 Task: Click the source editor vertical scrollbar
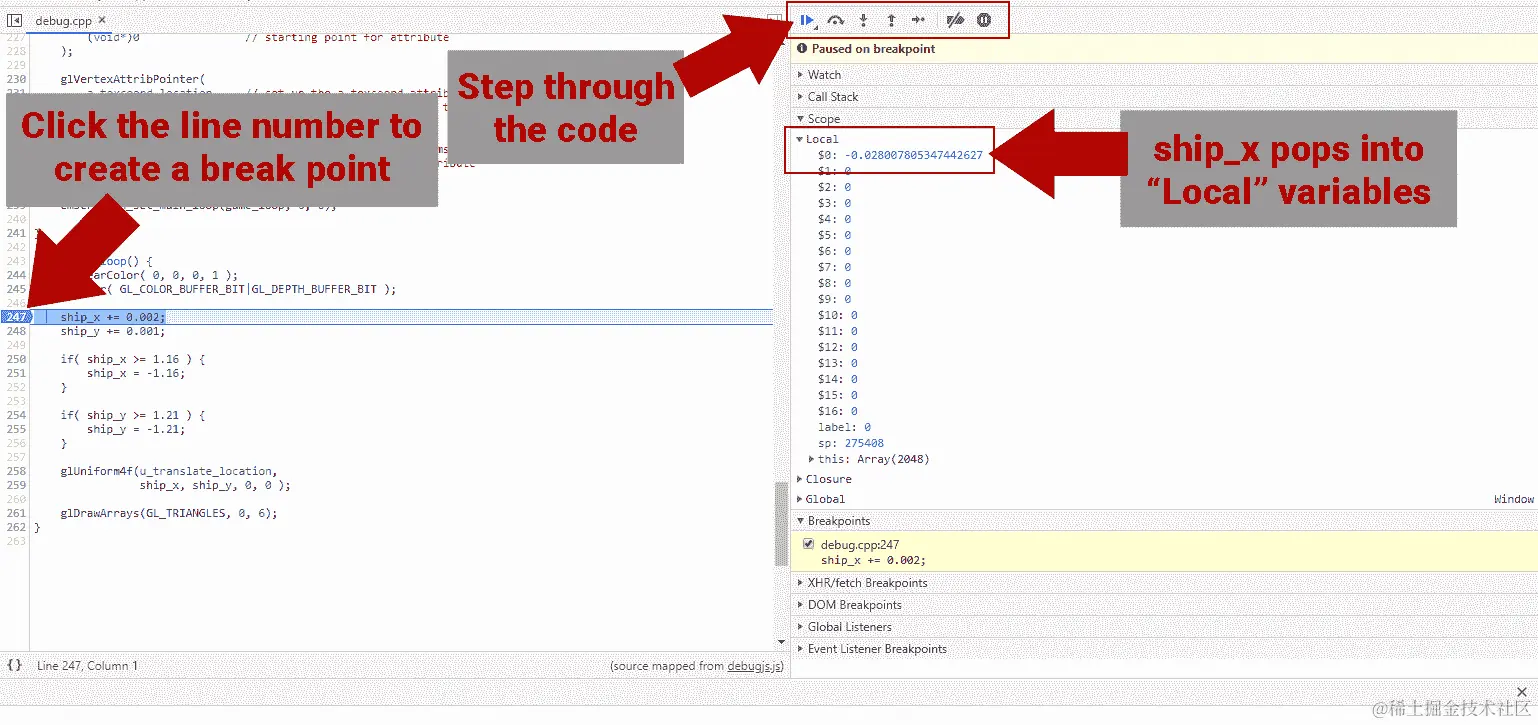781,525
